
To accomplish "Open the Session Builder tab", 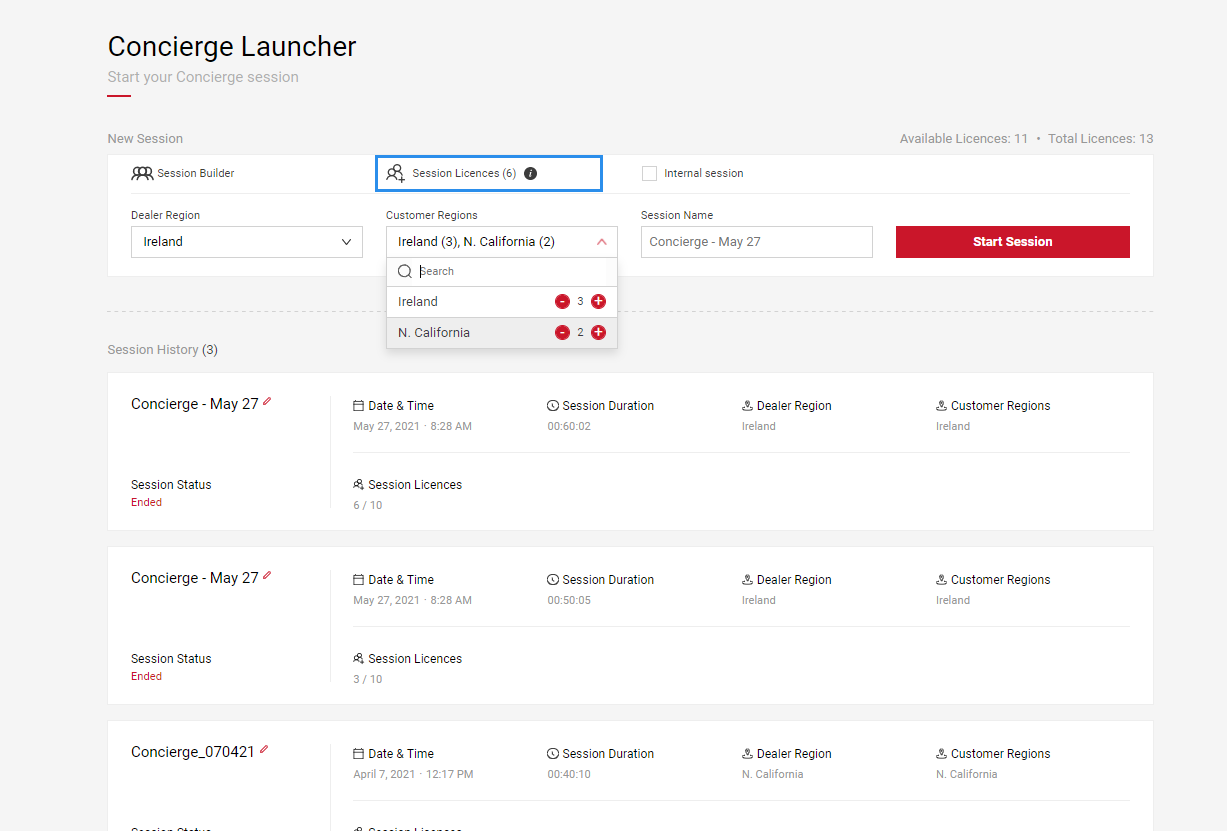I will pyautogui.click(x=183, y=173).
